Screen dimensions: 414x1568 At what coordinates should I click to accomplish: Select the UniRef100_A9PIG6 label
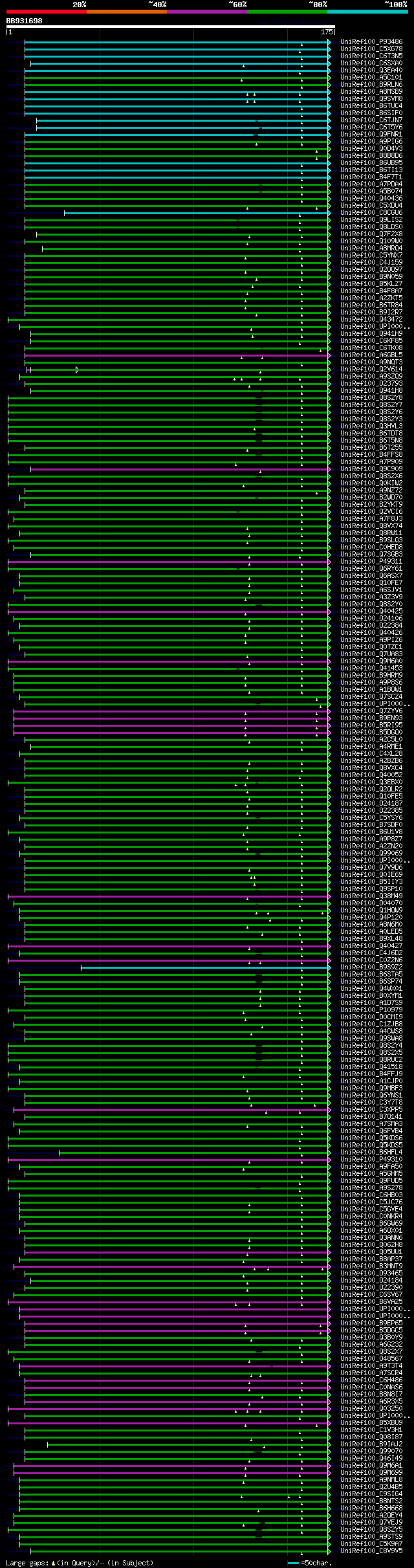[371, 142]
